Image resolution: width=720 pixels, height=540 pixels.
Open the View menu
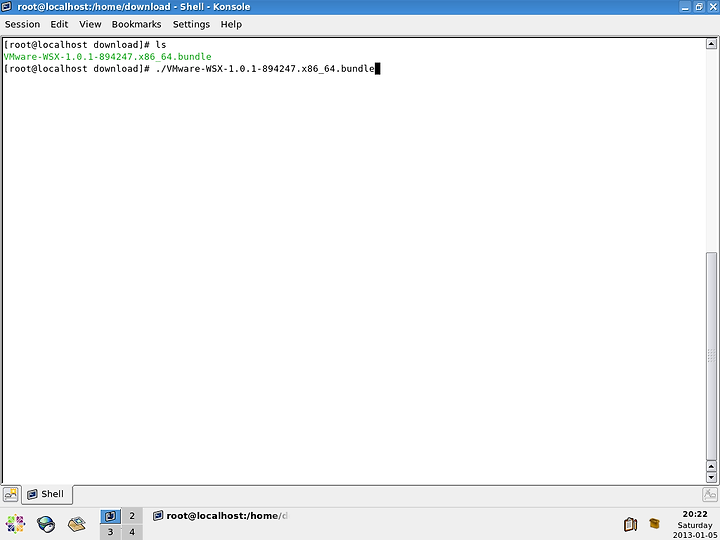[x=90, y=24]
